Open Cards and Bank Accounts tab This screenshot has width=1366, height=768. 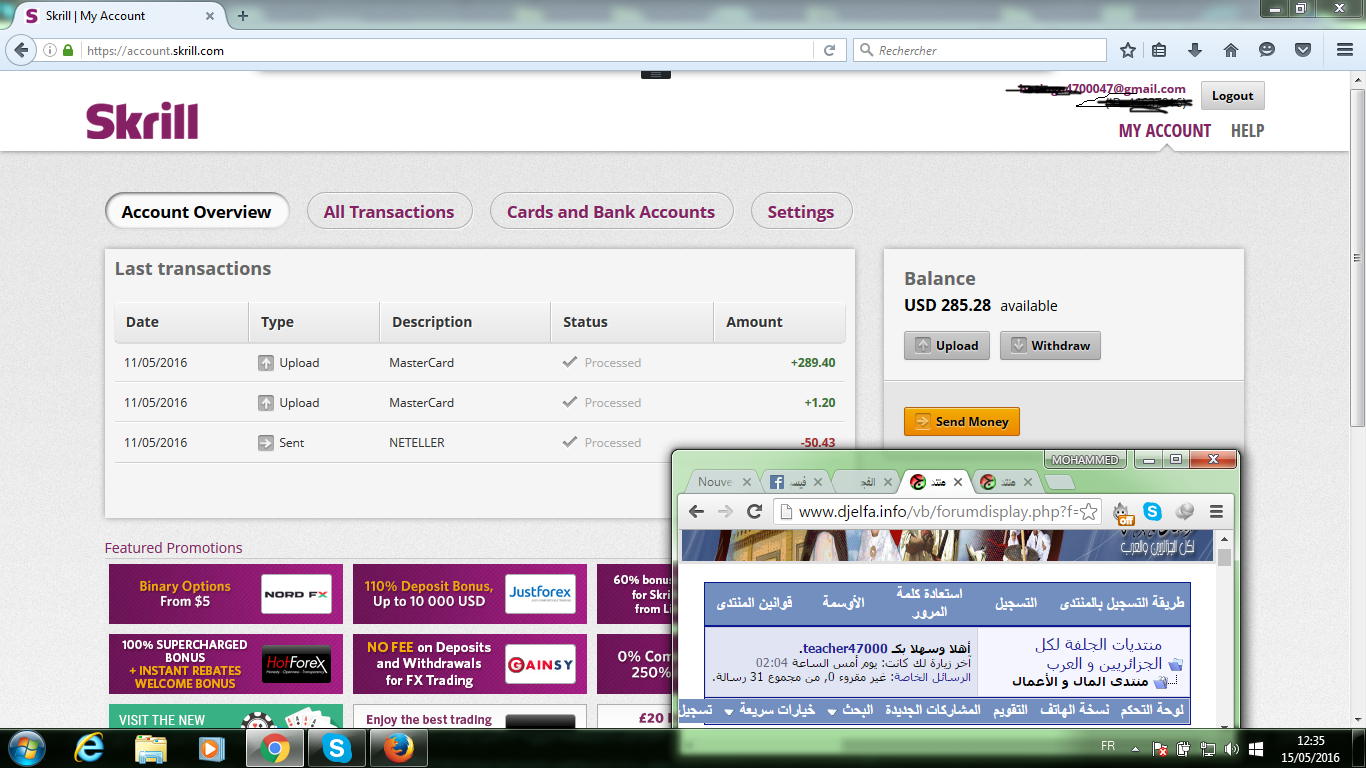611,211
